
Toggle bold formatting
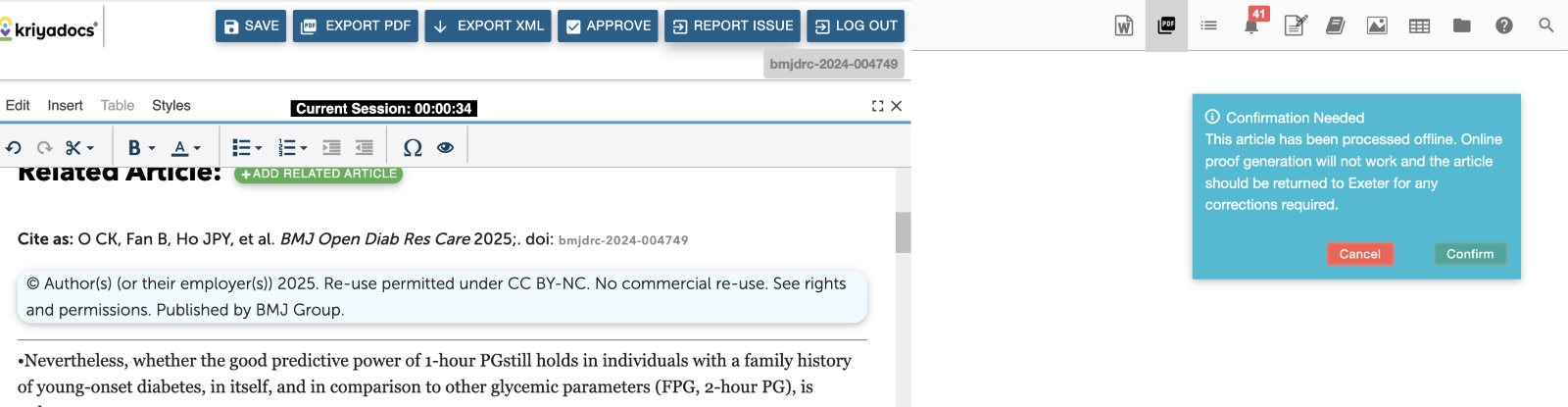134,147
